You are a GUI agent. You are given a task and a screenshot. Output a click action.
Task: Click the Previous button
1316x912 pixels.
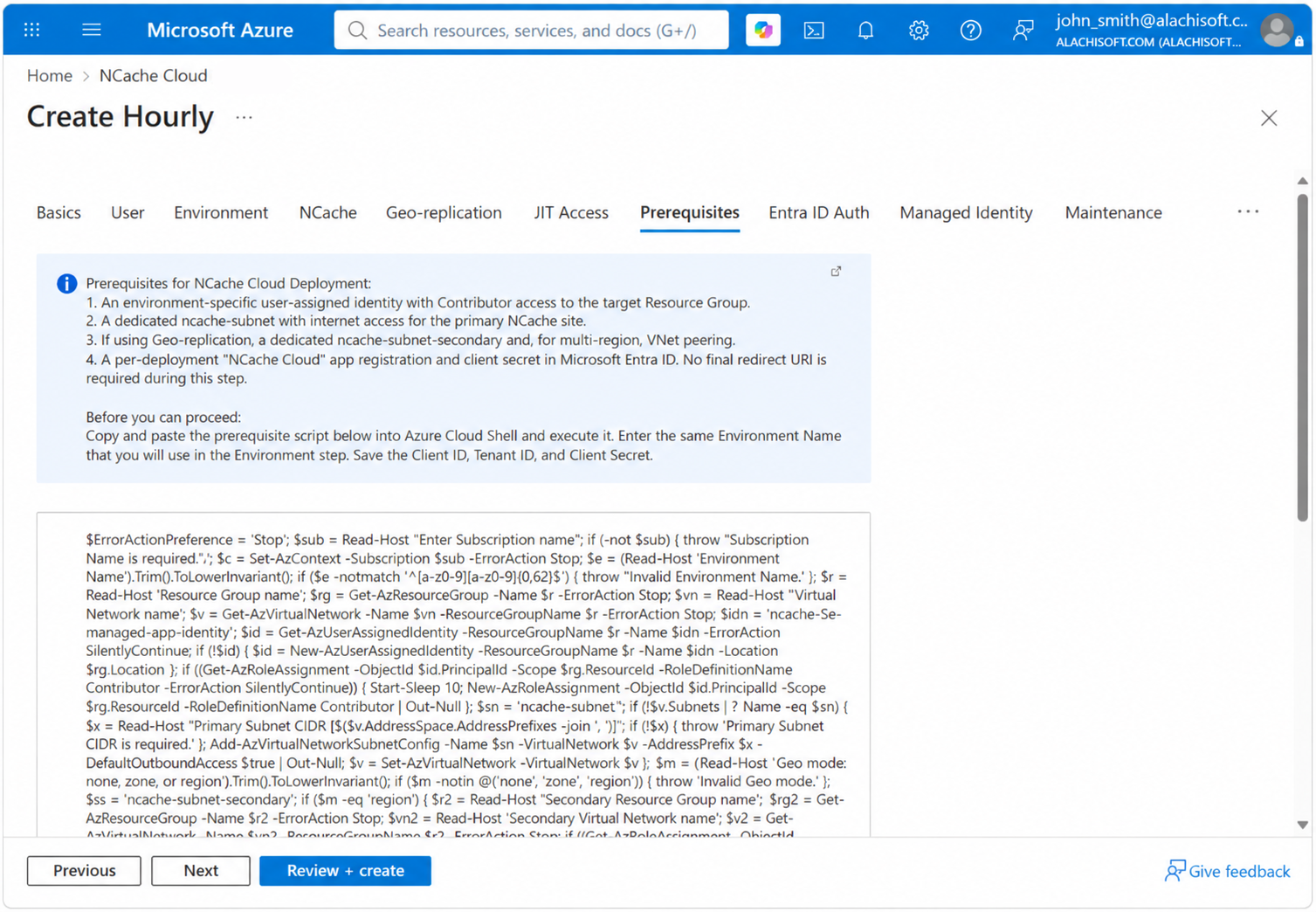pos(84,871)
